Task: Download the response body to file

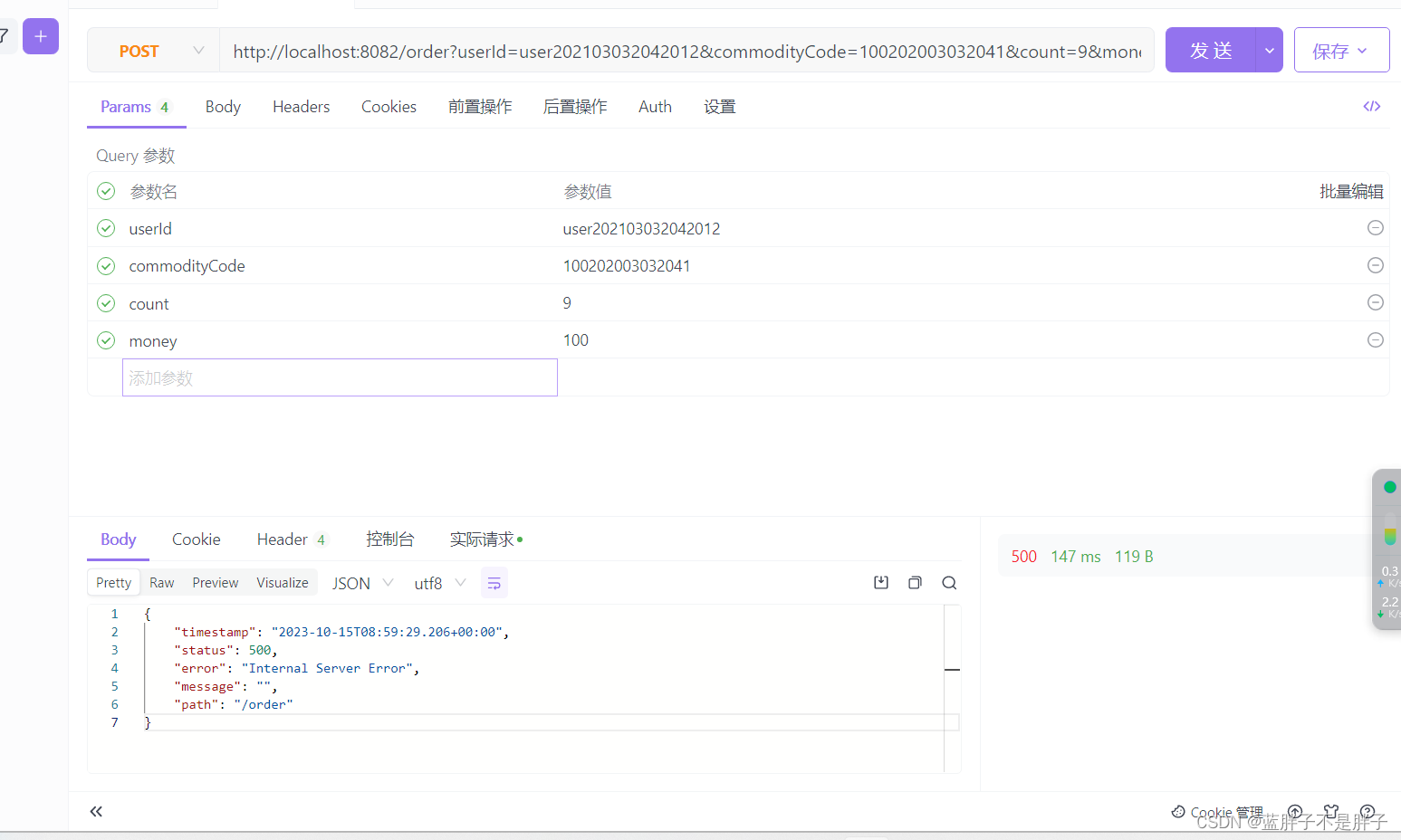Action: 880,583
